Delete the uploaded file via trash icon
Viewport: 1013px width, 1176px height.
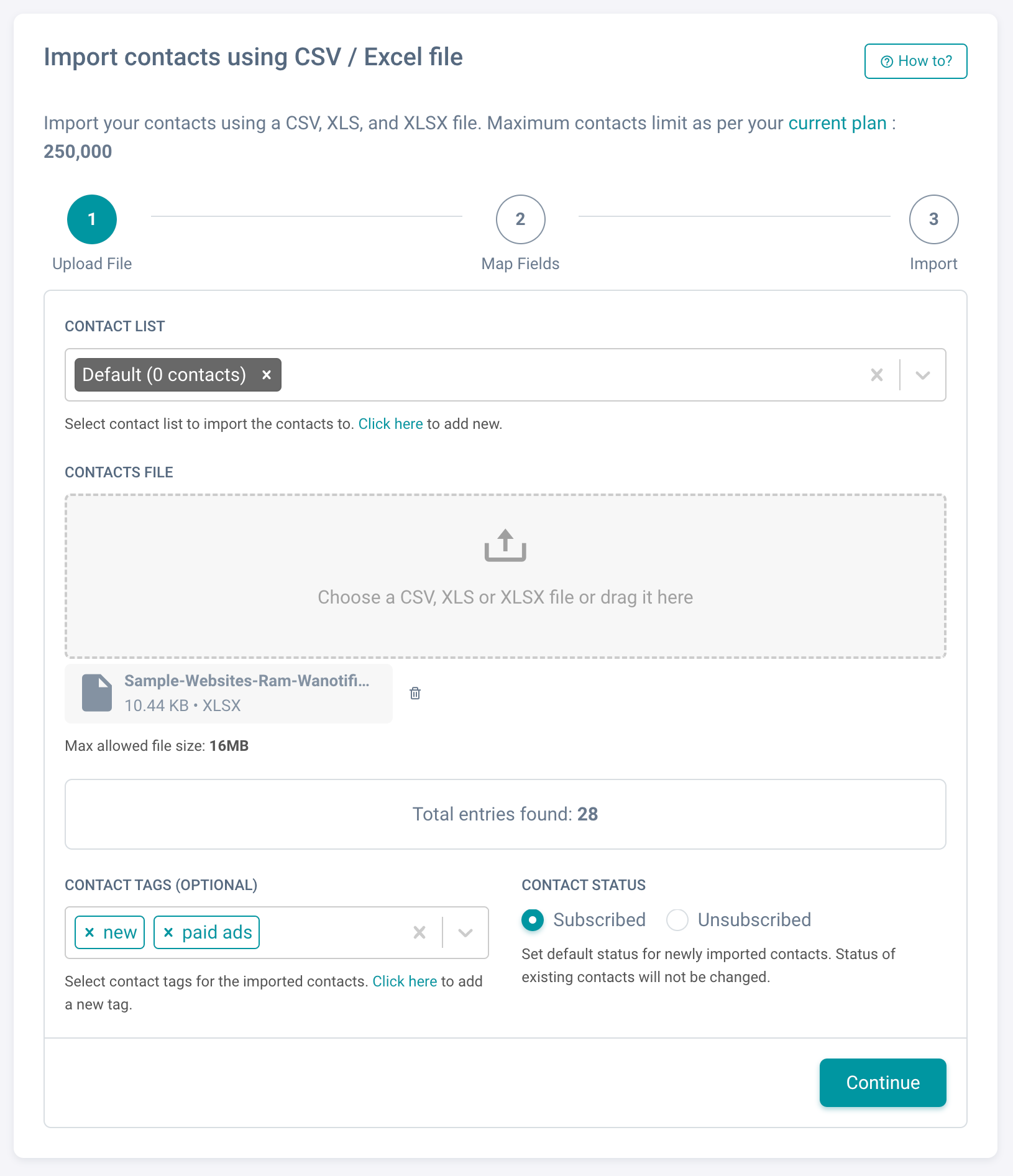point(415,693)
